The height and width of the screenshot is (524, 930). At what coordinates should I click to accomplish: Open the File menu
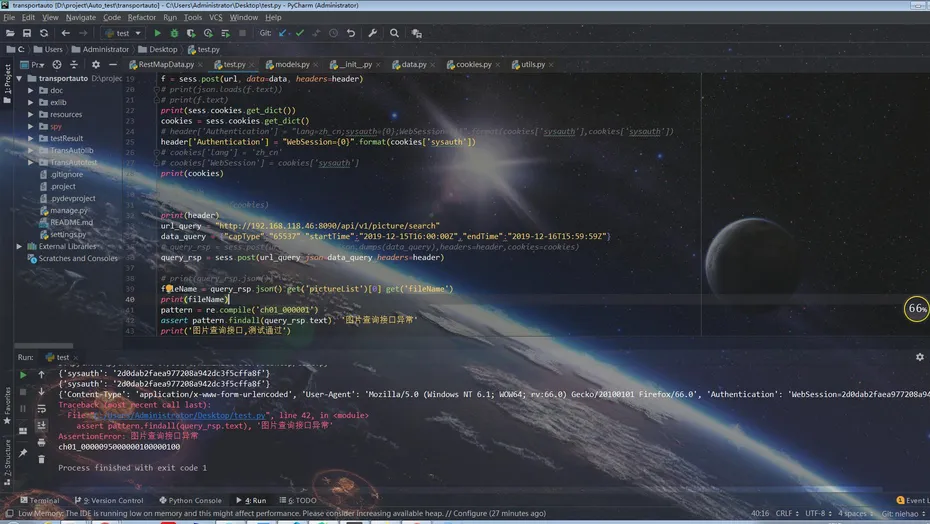pyautogui.click(x=9, y=17)
